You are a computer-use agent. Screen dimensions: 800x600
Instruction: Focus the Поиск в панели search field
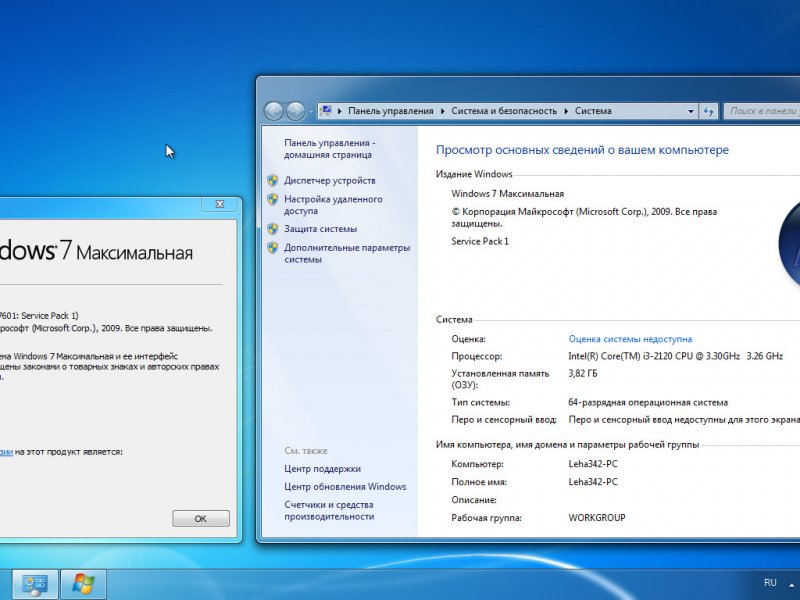(x=762, y=111)
